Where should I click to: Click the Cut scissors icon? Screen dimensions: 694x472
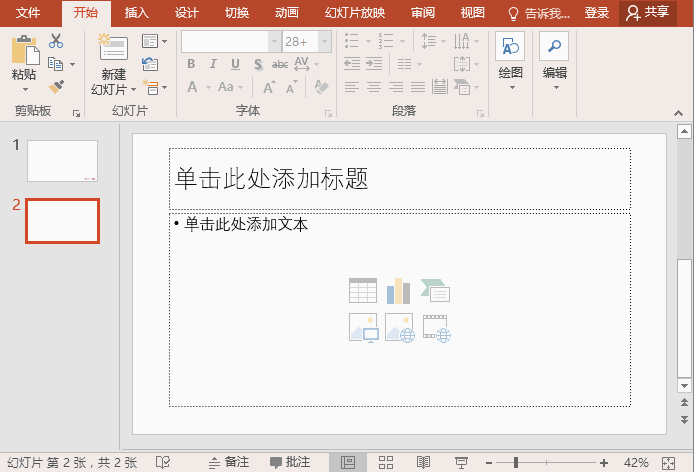[56, 41]
